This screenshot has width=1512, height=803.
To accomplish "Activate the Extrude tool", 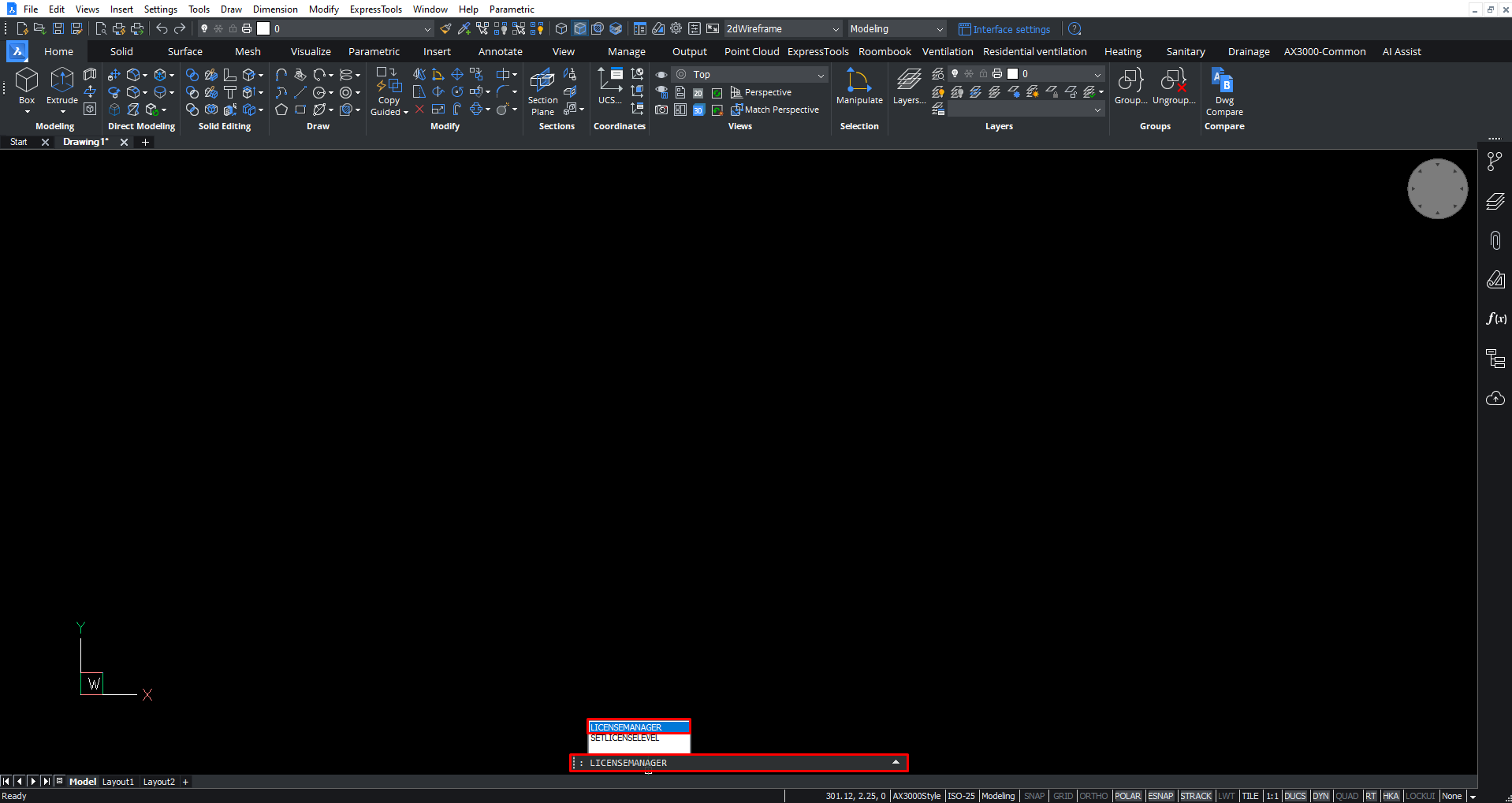I will (61, 85).
